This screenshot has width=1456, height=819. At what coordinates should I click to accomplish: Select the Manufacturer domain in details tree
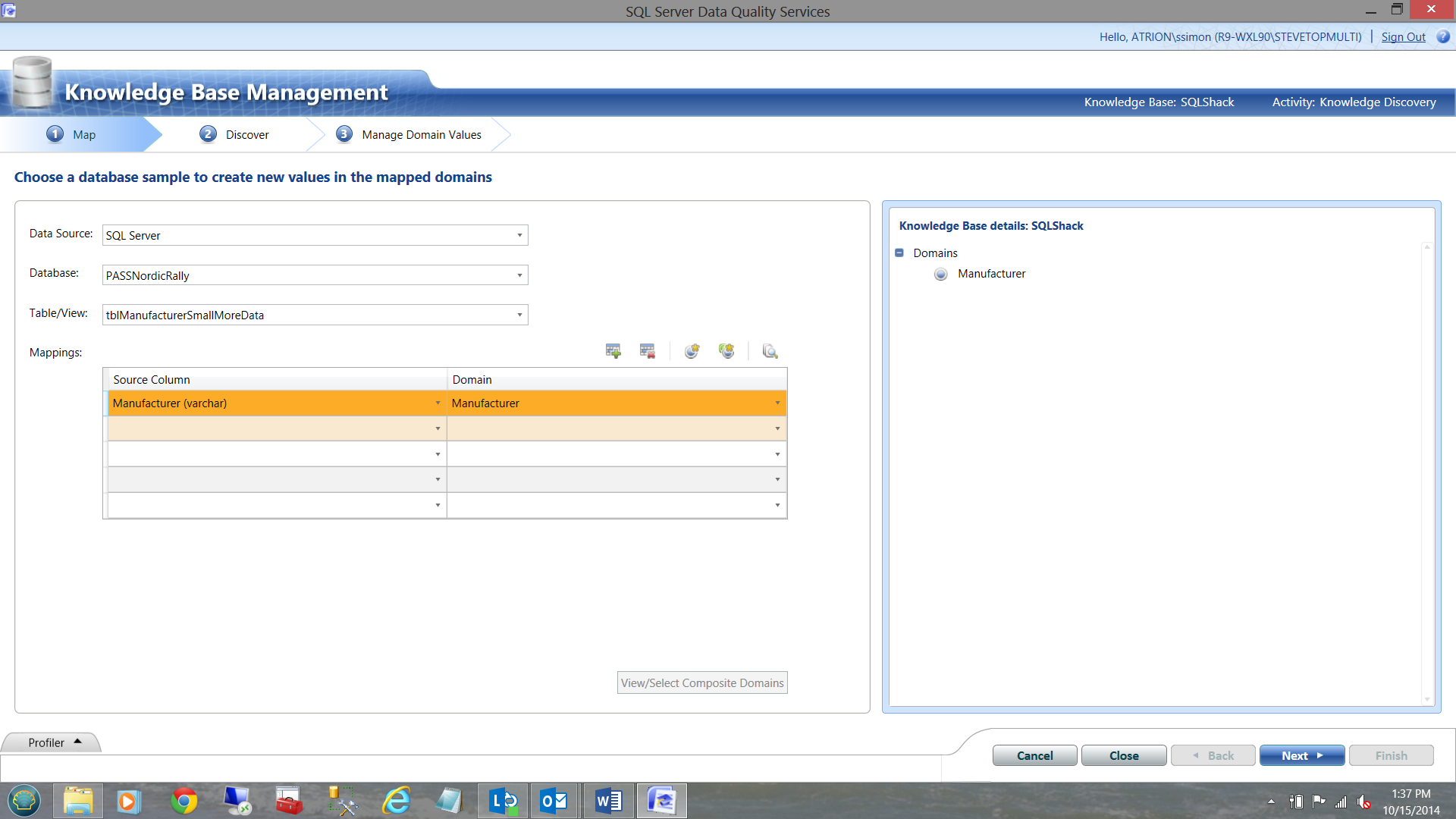[x=990, y=274]
